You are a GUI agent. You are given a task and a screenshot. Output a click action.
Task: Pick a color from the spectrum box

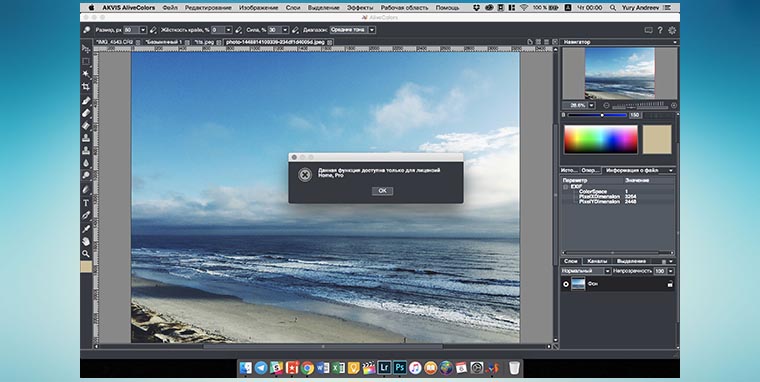601,140
